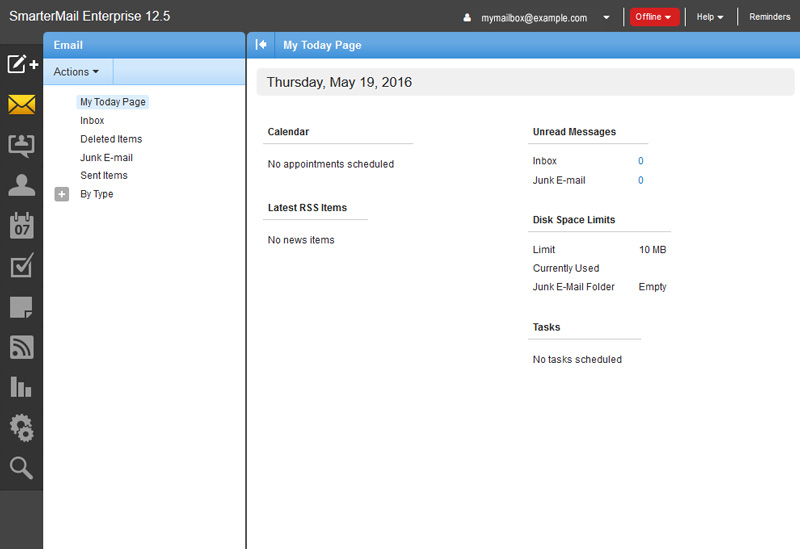Screen dimensions: 800x549
Task: Click the Empty value for junk folder
Action: click(653, 287)
